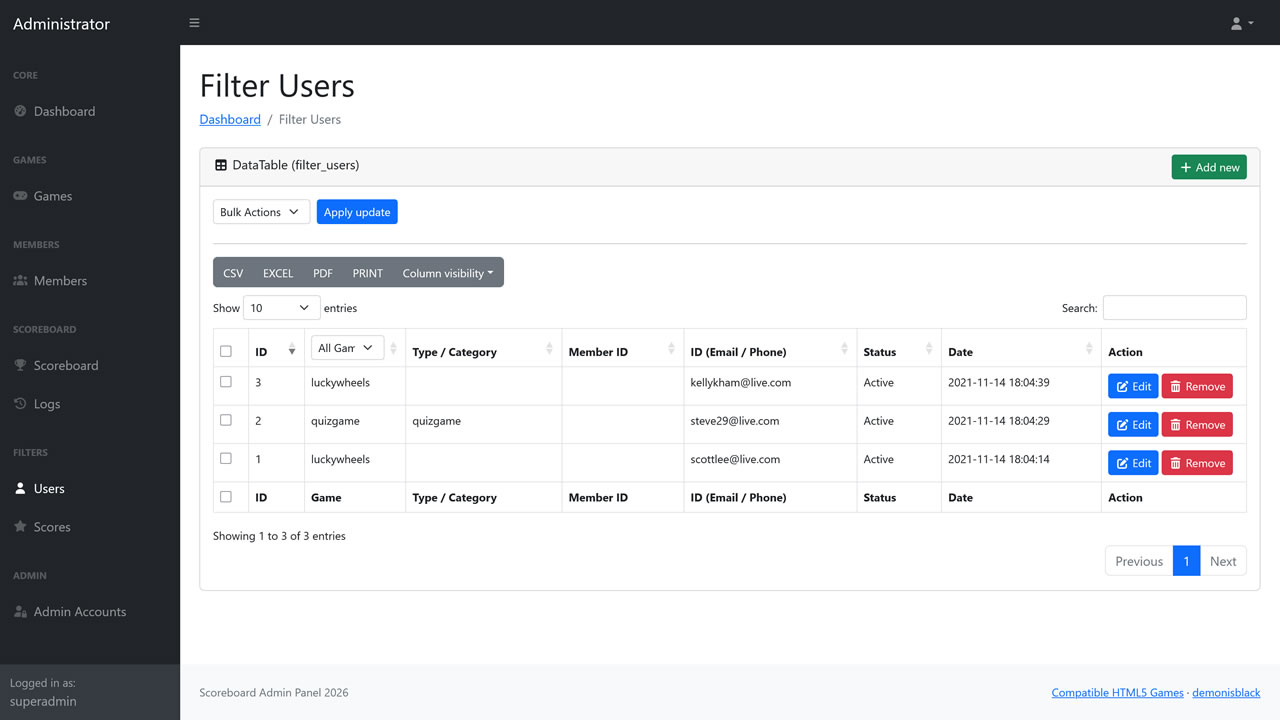This screenshot has width=1280, height=720.
Task: Export table using PDF button
Action: [323, 273]
